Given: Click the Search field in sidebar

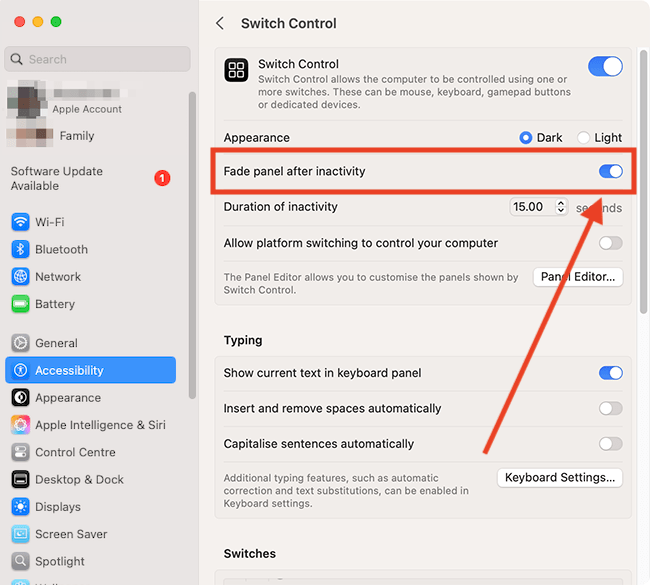Looking at the screenshot, I should 97,59.
